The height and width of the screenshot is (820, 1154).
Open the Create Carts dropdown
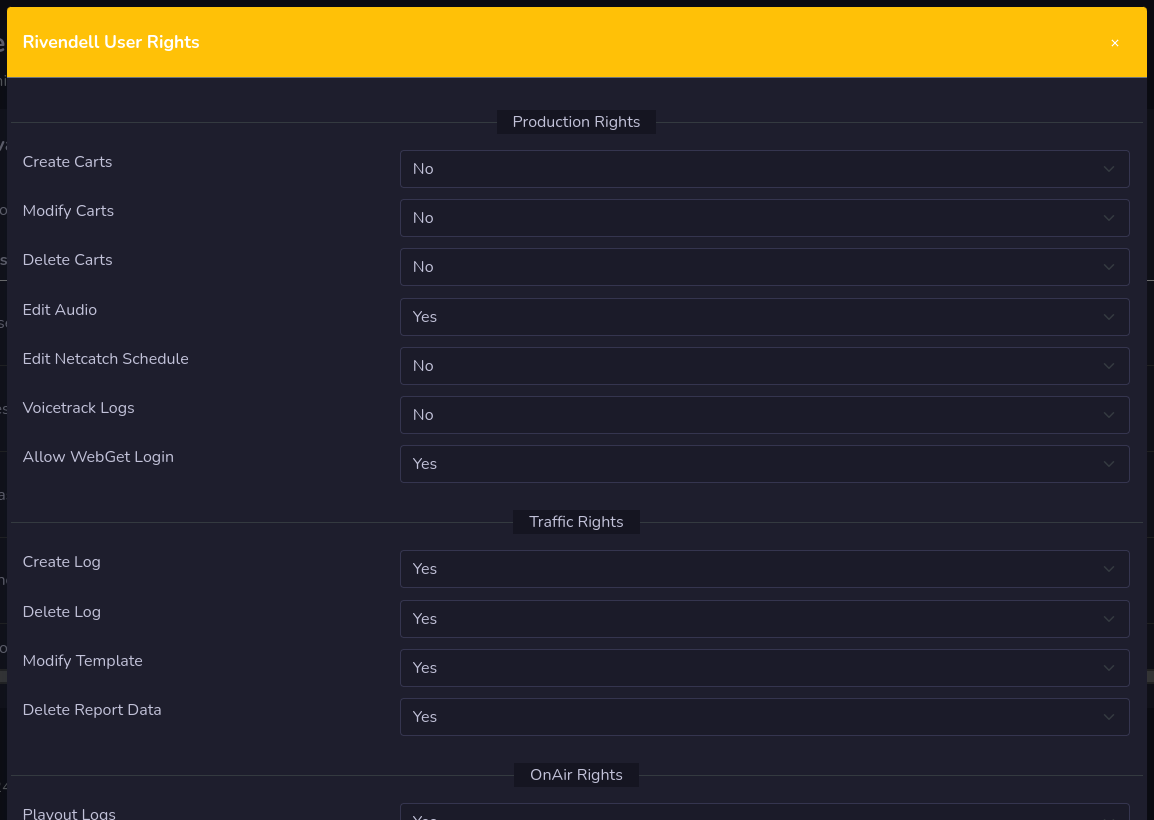pos(764,169)
